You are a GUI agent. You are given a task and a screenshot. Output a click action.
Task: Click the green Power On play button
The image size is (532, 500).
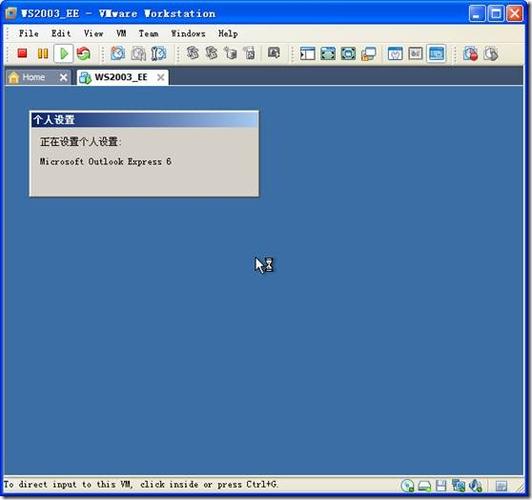(63, 54)
